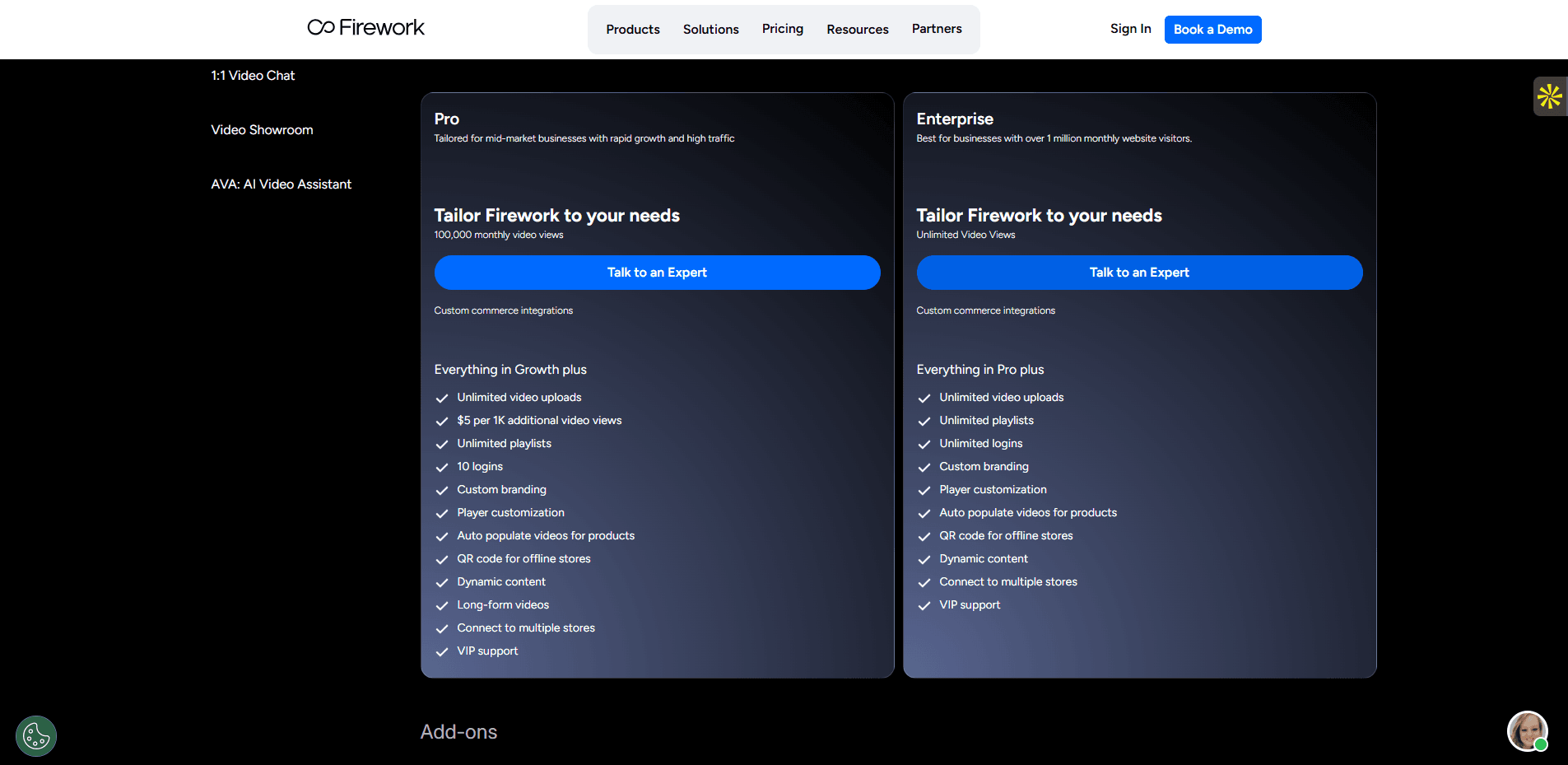Image resolution: width=1568 pixels, height=765 pixels.
Task: Click checkmark next to Pro 10 logins
Action: [x=442, y=467]
